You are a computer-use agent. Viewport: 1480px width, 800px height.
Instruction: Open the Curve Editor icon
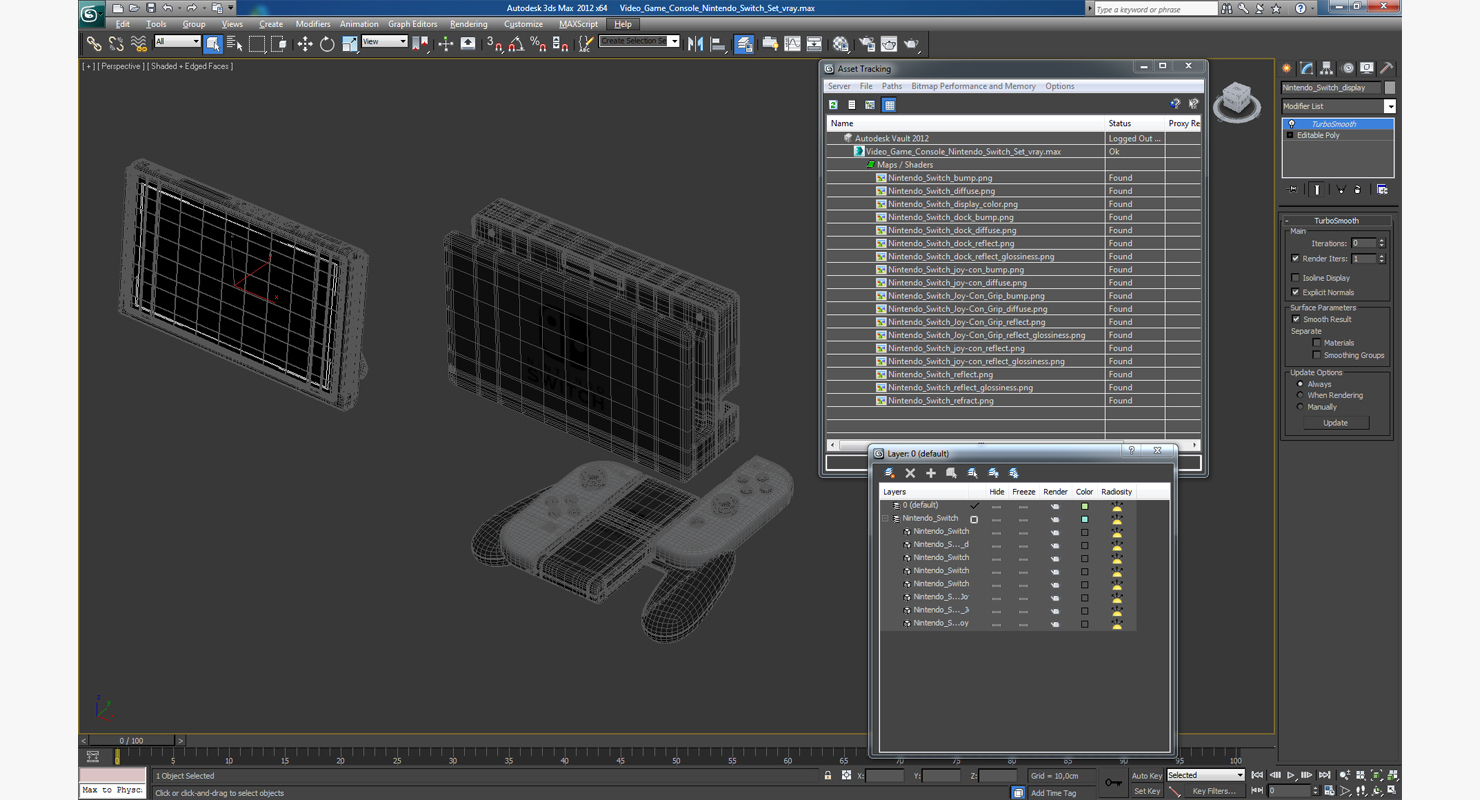[x=792, y=44]
